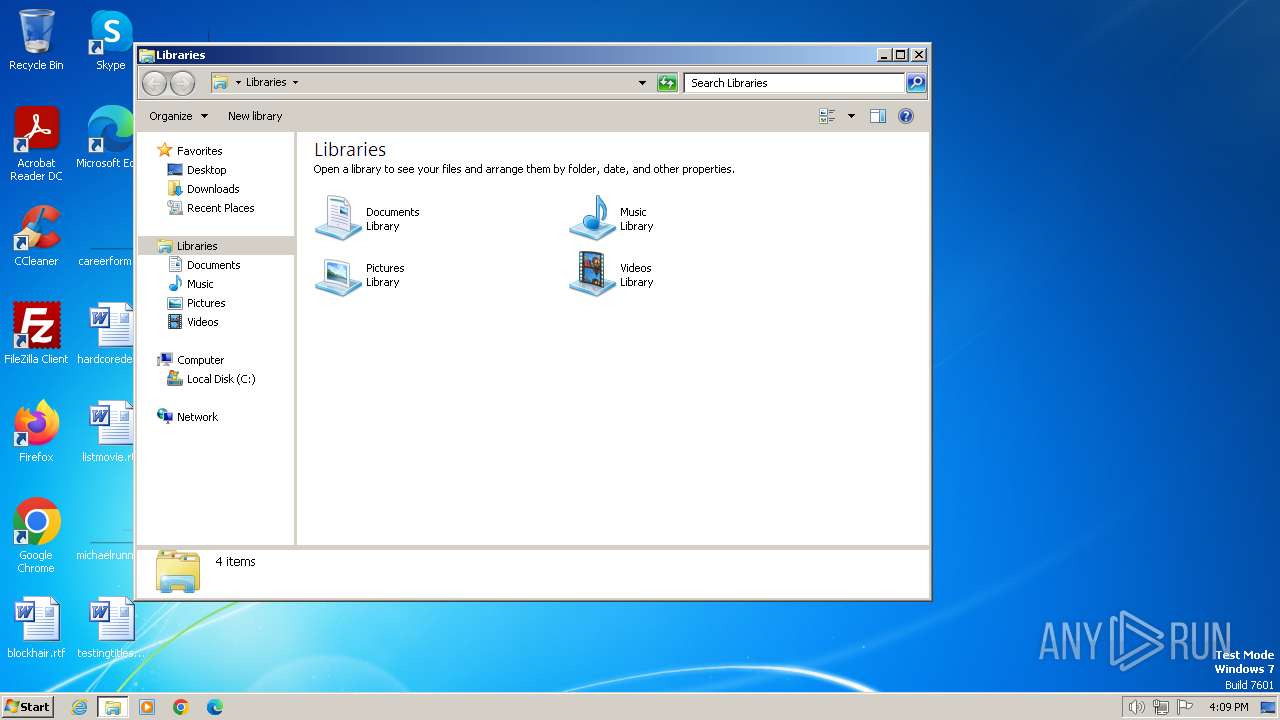Click the New library button
Viewport: 1280px width, 720px height.
(x=255, y=116)
